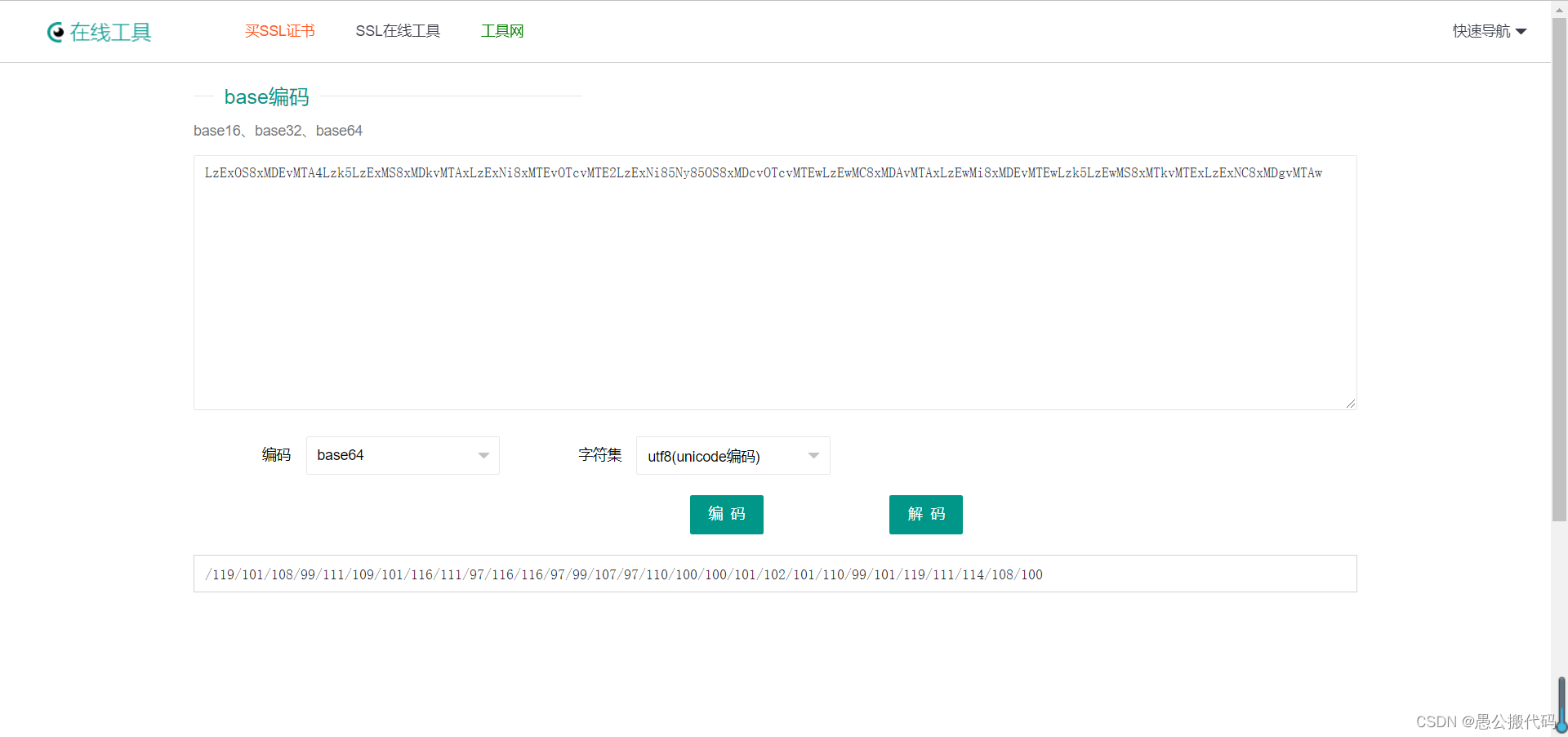Click the 'base16、base32、base64' subtitle text
Screen dimensions: 1568x737
(278, 131)
